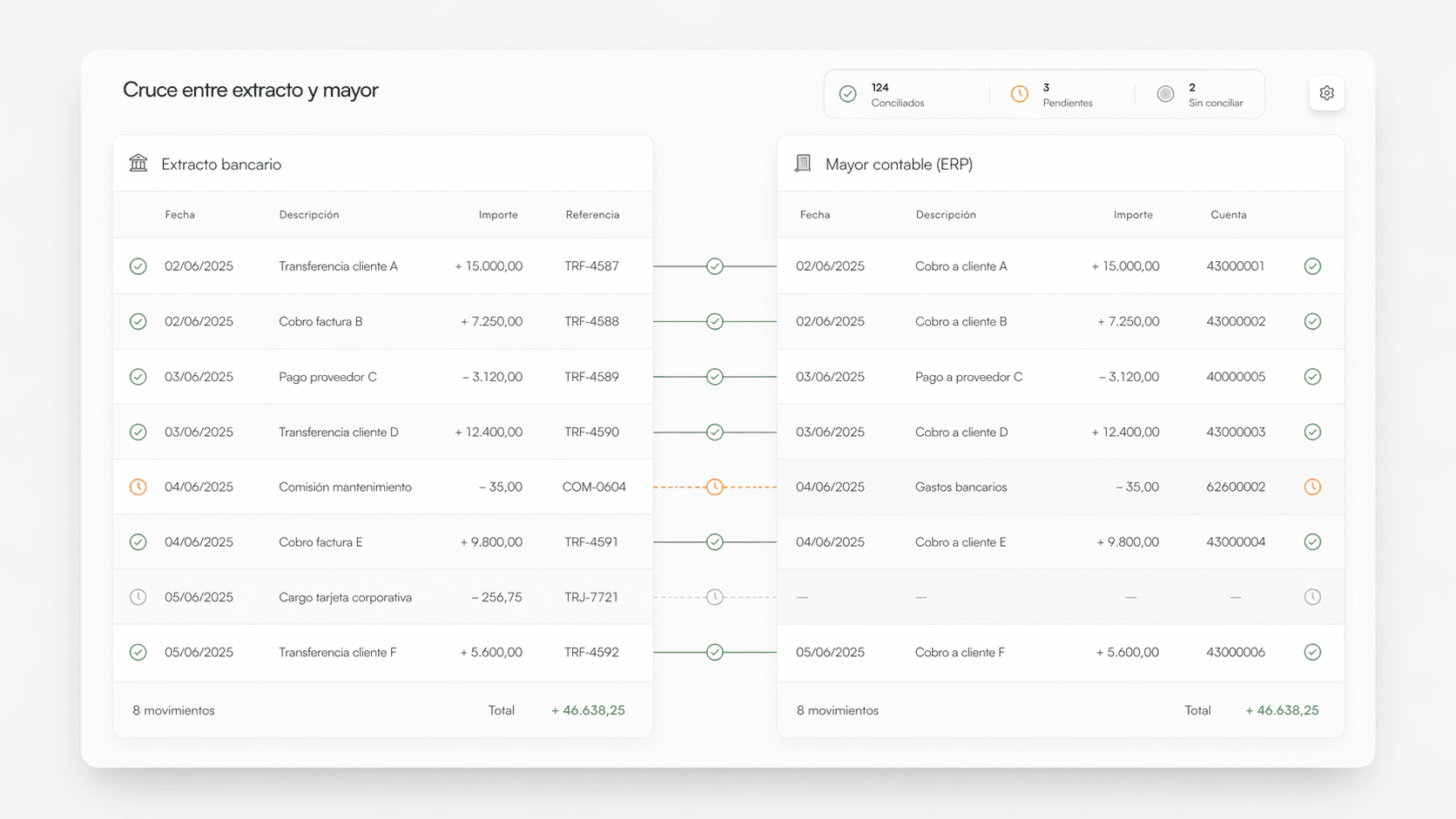
Task: Sort bank statement by Importe column header
Action: [x=498, y=215]
